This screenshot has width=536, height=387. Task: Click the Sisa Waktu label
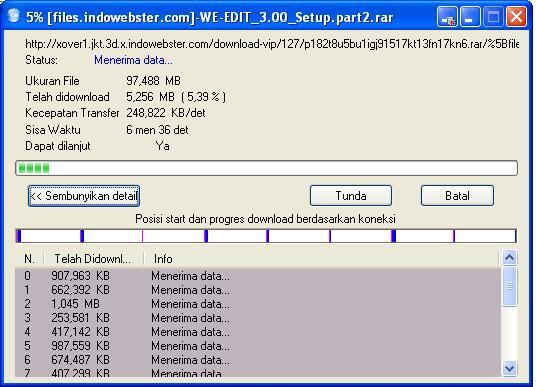tap(53, 130)
